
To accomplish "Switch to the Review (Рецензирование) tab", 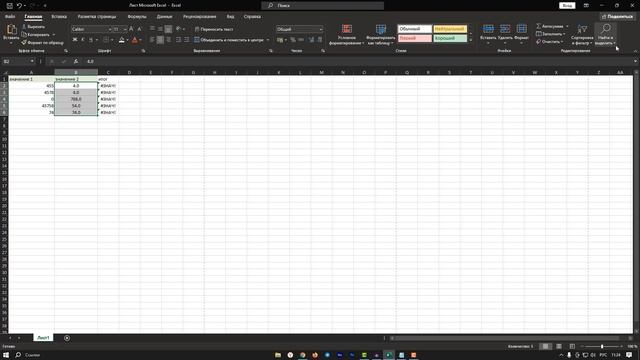I will click(x=200, y=17).
